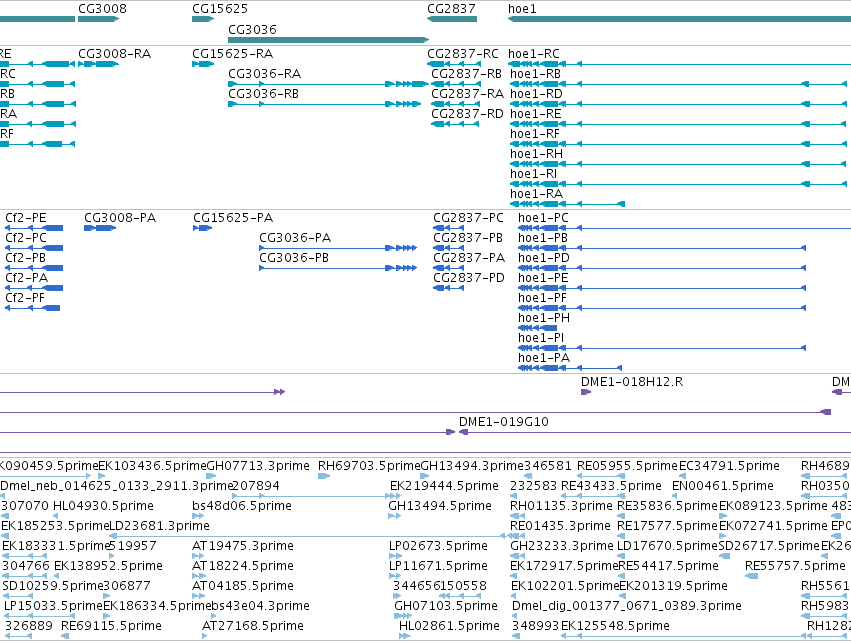851x641 pixels.
Task: Select EST AT19475.3prime
Action: point(243,547)
